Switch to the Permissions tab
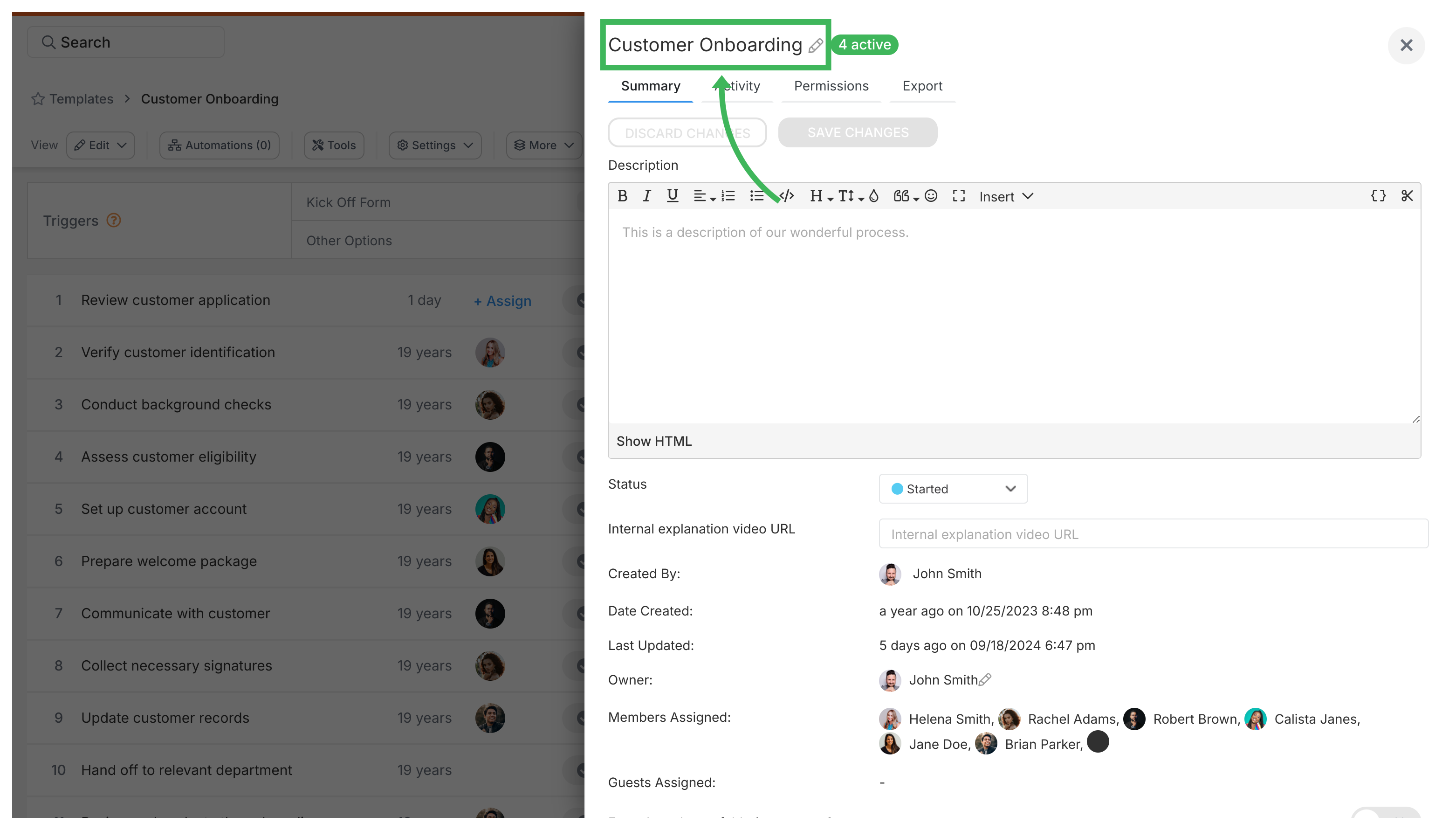 (831, 85)
